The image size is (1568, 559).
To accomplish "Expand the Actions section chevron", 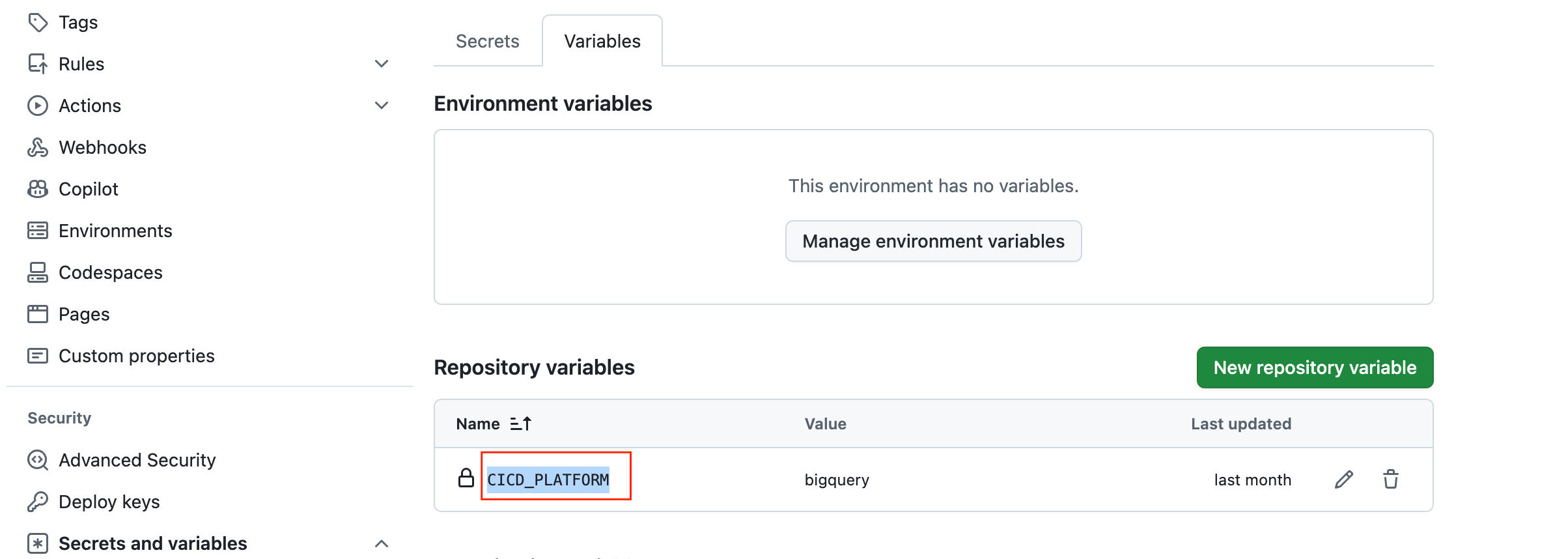I will pos(382,106).
